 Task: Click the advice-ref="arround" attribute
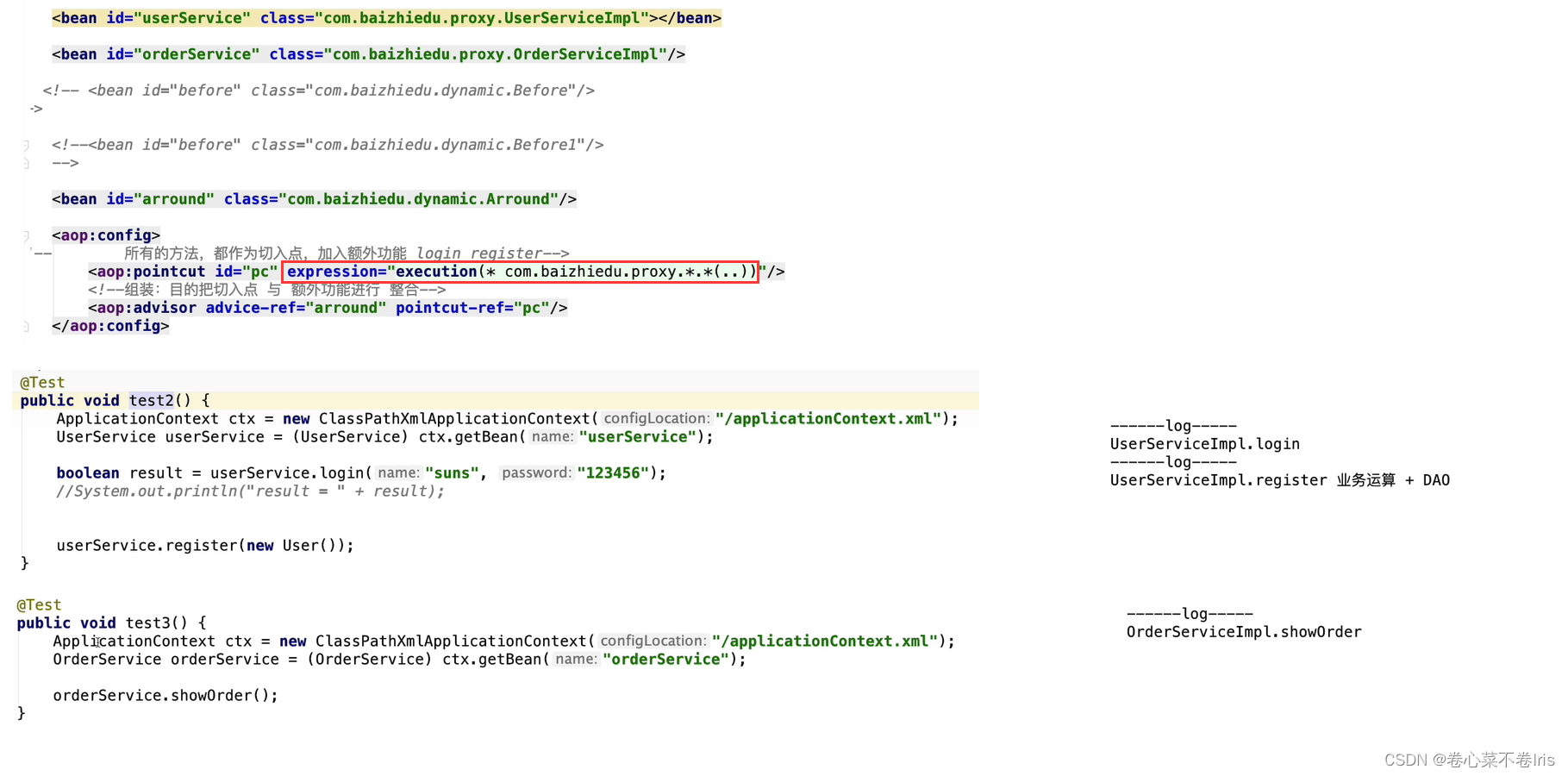[296, 308]
